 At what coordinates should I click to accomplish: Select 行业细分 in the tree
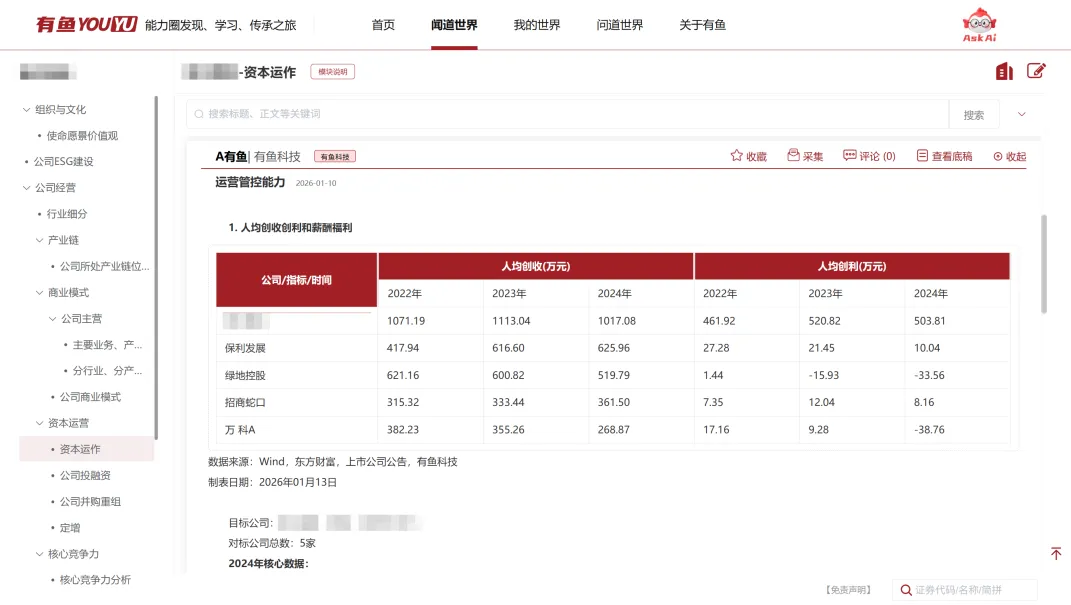pos(67,214)
